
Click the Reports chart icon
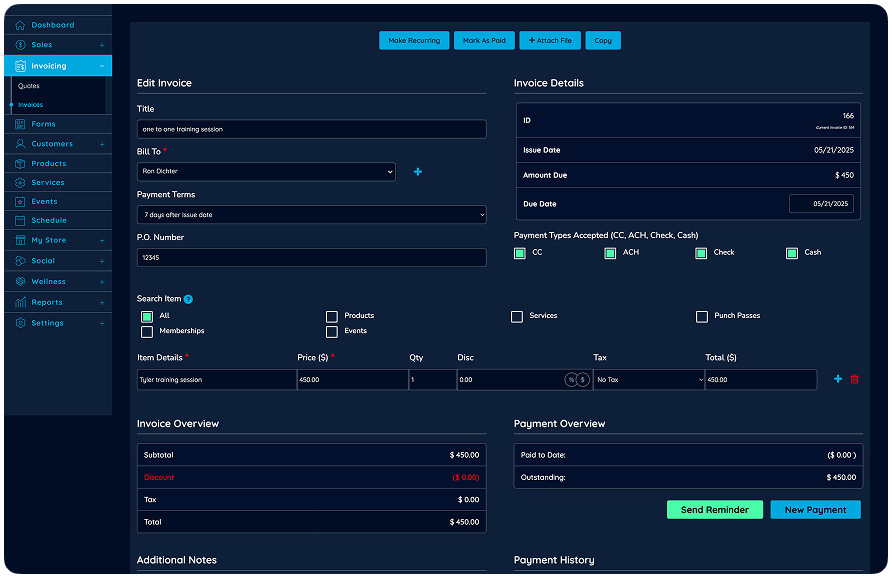[x=20, y=302]
